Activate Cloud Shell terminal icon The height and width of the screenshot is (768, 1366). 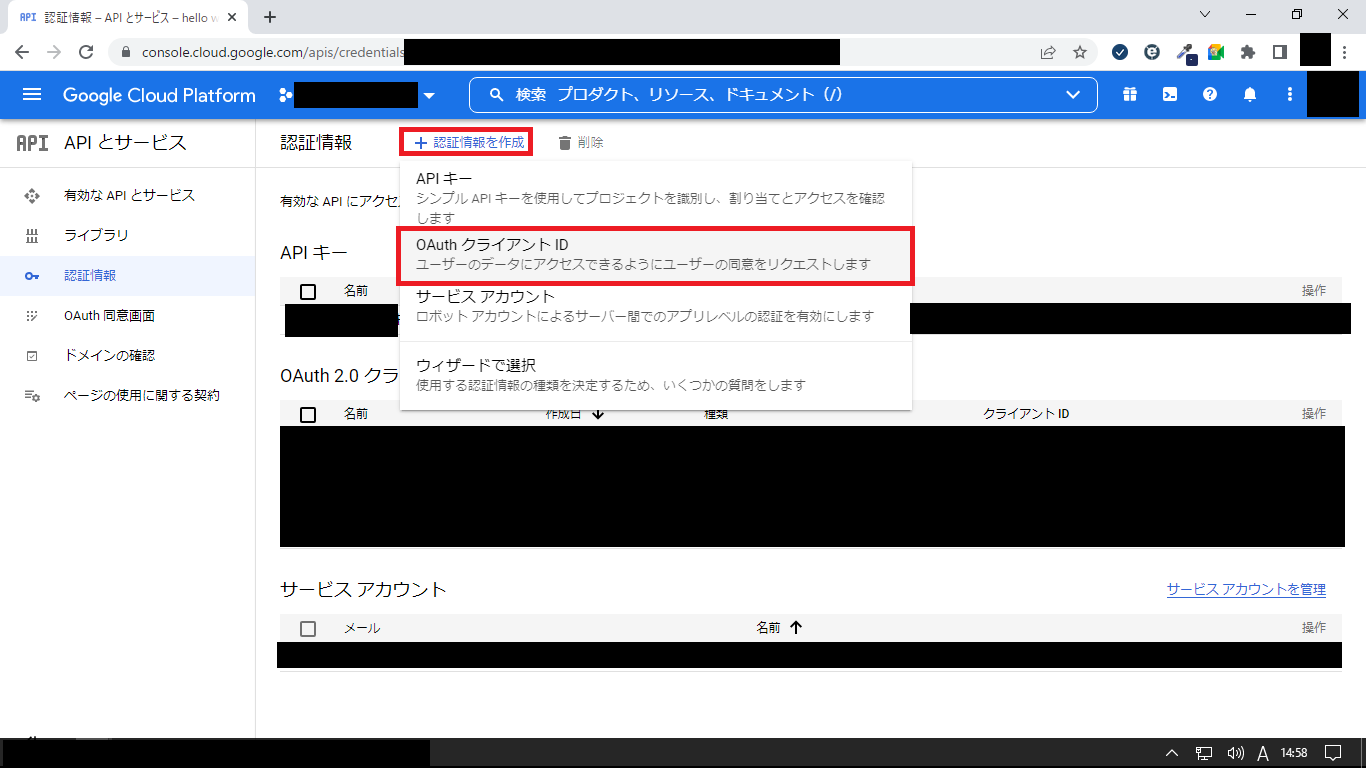(x=1169, y=95)
